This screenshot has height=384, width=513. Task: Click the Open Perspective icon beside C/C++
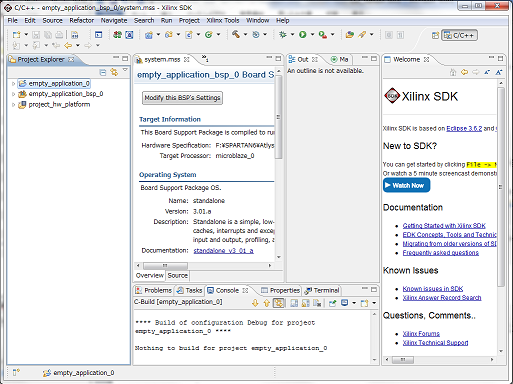click(435, 35)
